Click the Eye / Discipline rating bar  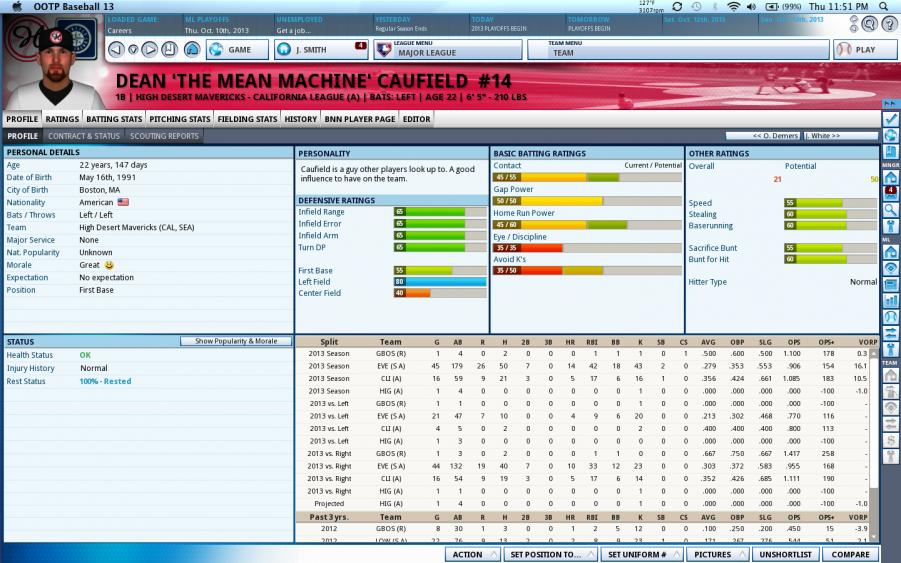point(587,248)
